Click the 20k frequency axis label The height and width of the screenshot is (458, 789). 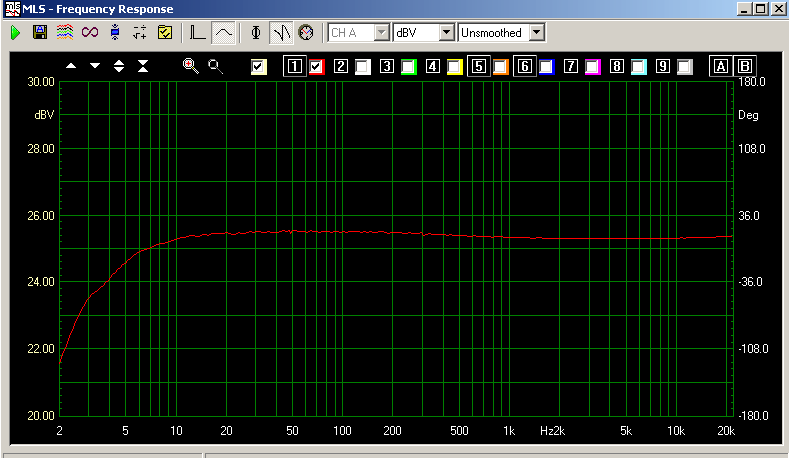tap(726, 431)
